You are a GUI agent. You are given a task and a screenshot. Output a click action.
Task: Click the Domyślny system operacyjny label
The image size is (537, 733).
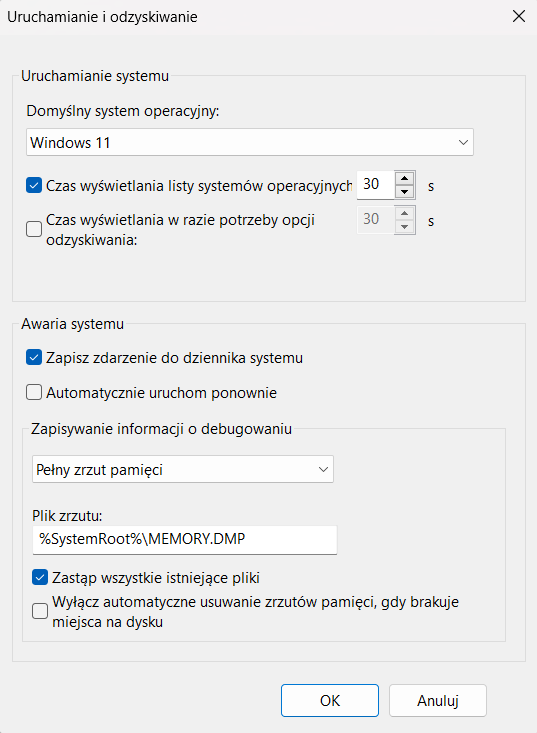[123, 111]
